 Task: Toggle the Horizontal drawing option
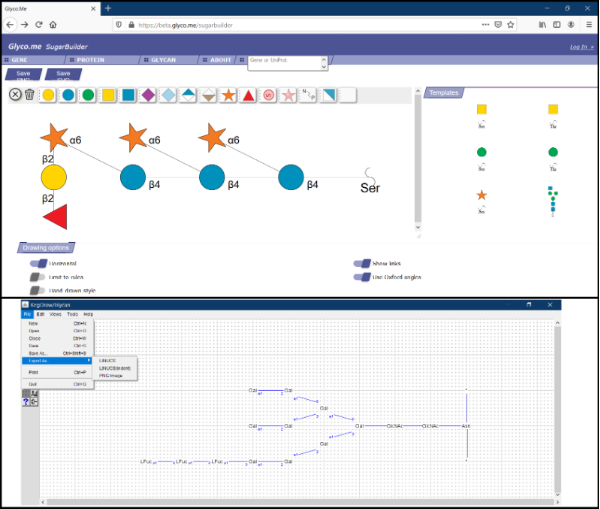pos(39,264)
